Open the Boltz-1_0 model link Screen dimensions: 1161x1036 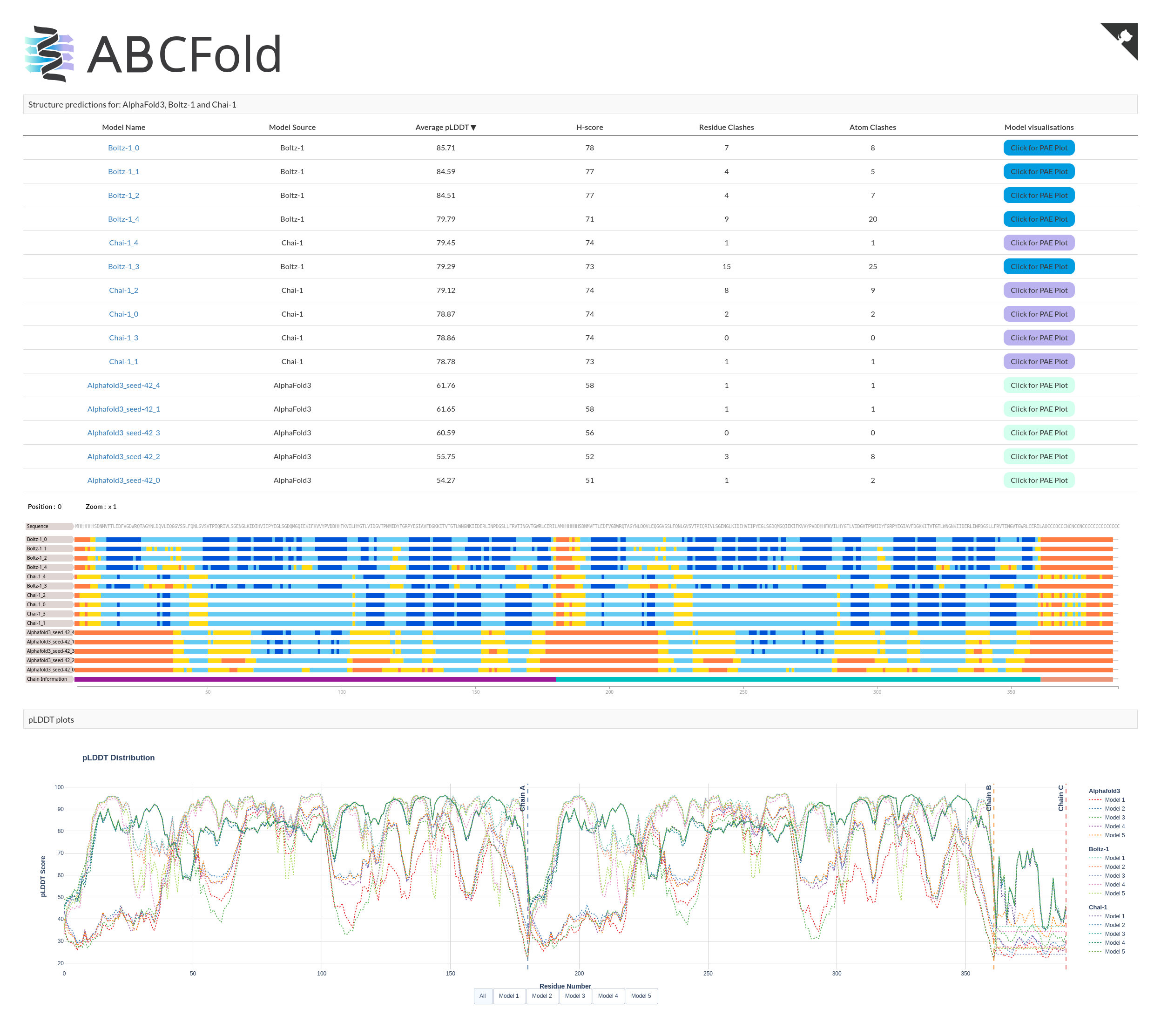(123, 148)
